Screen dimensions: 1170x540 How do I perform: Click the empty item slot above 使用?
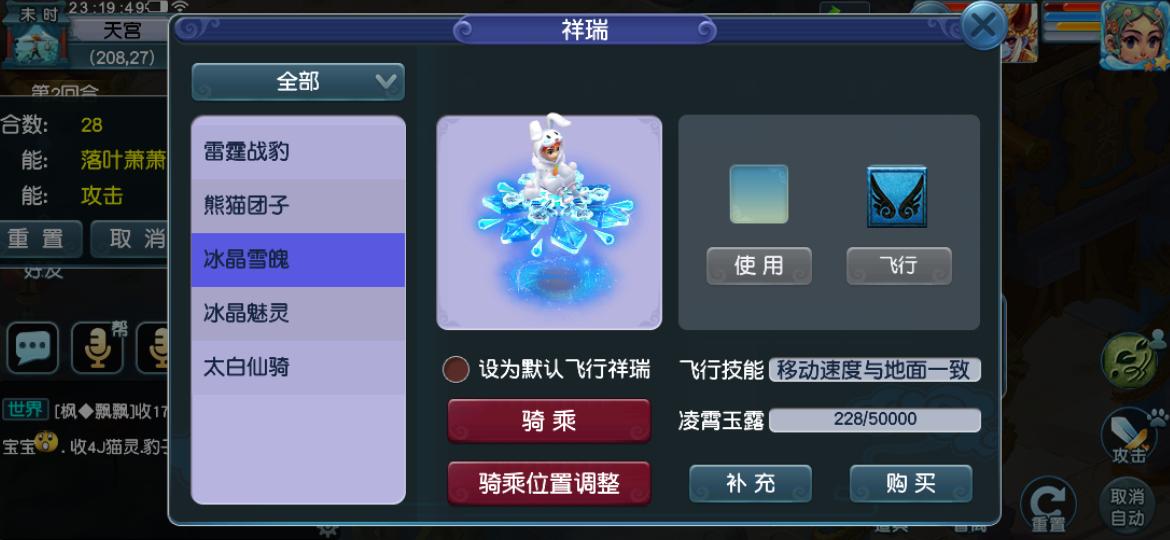pyautogui.click(x=759, y=195)
